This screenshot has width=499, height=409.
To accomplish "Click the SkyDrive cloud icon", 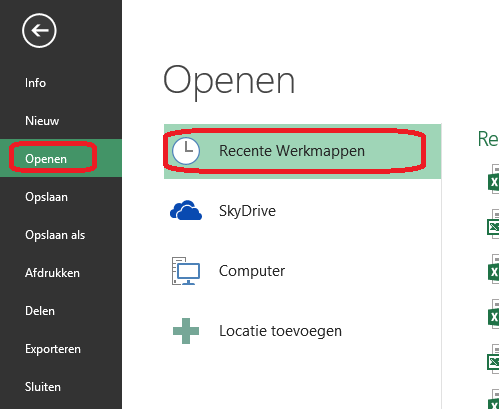I will (x=186, y=210).
